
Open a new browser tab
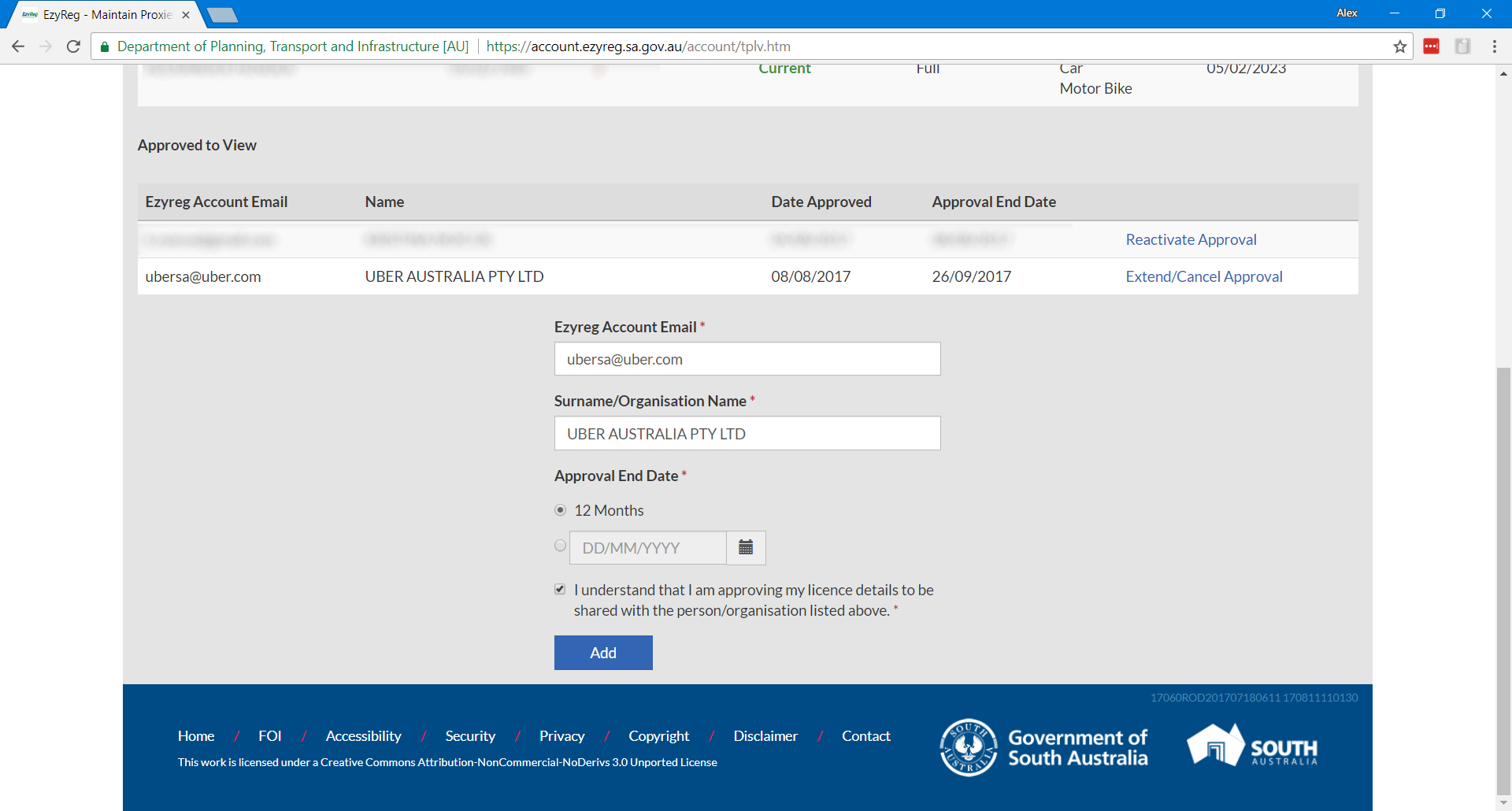click(222, 15)
